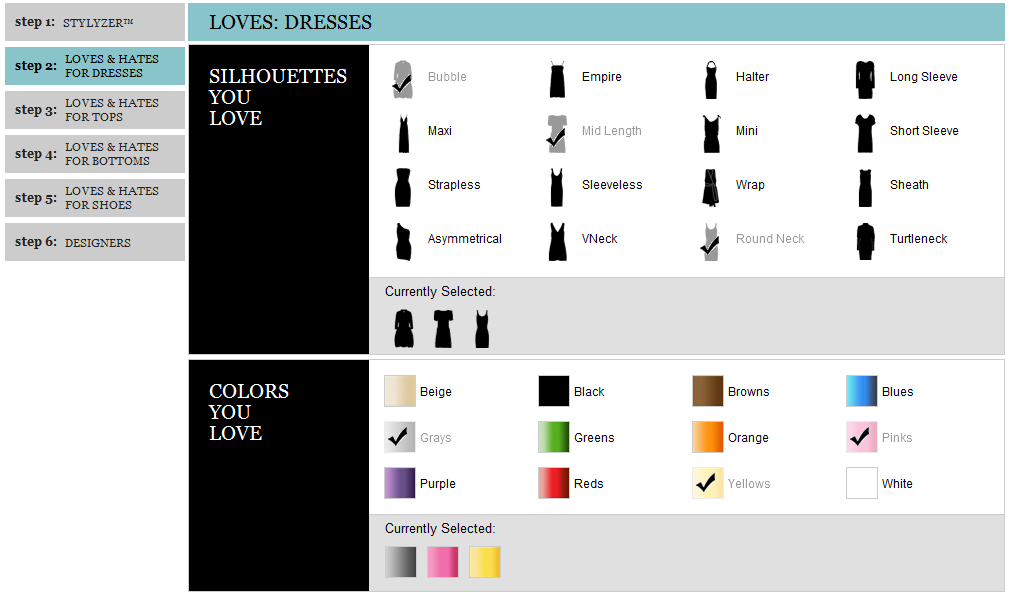Deselect the checked Mid Length silhouette
The height and width of the screenshot is (595, 1011).
(557, 133)
